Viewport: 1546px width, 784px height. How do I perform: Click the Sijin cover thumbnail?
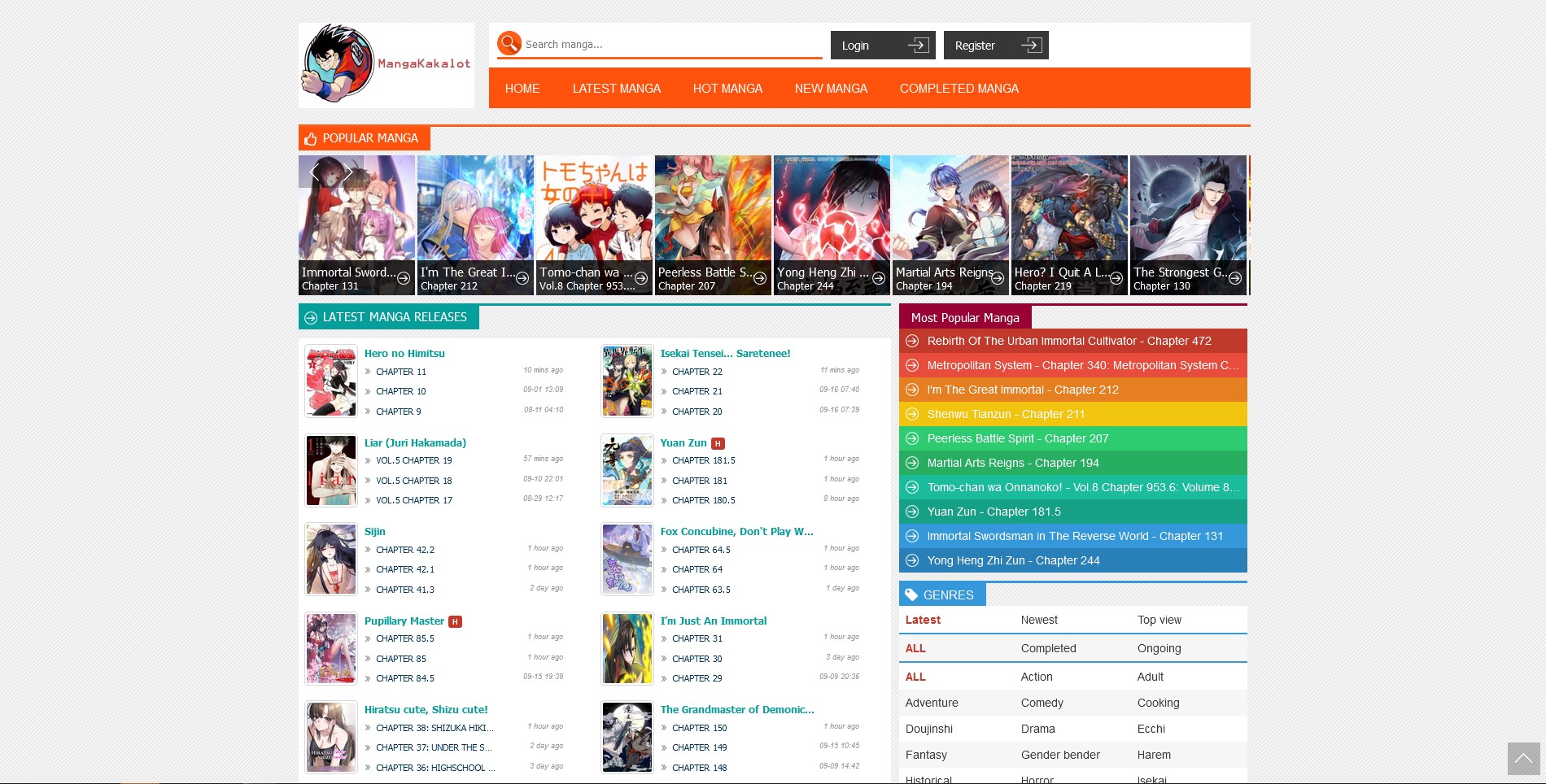click(331, 560)
